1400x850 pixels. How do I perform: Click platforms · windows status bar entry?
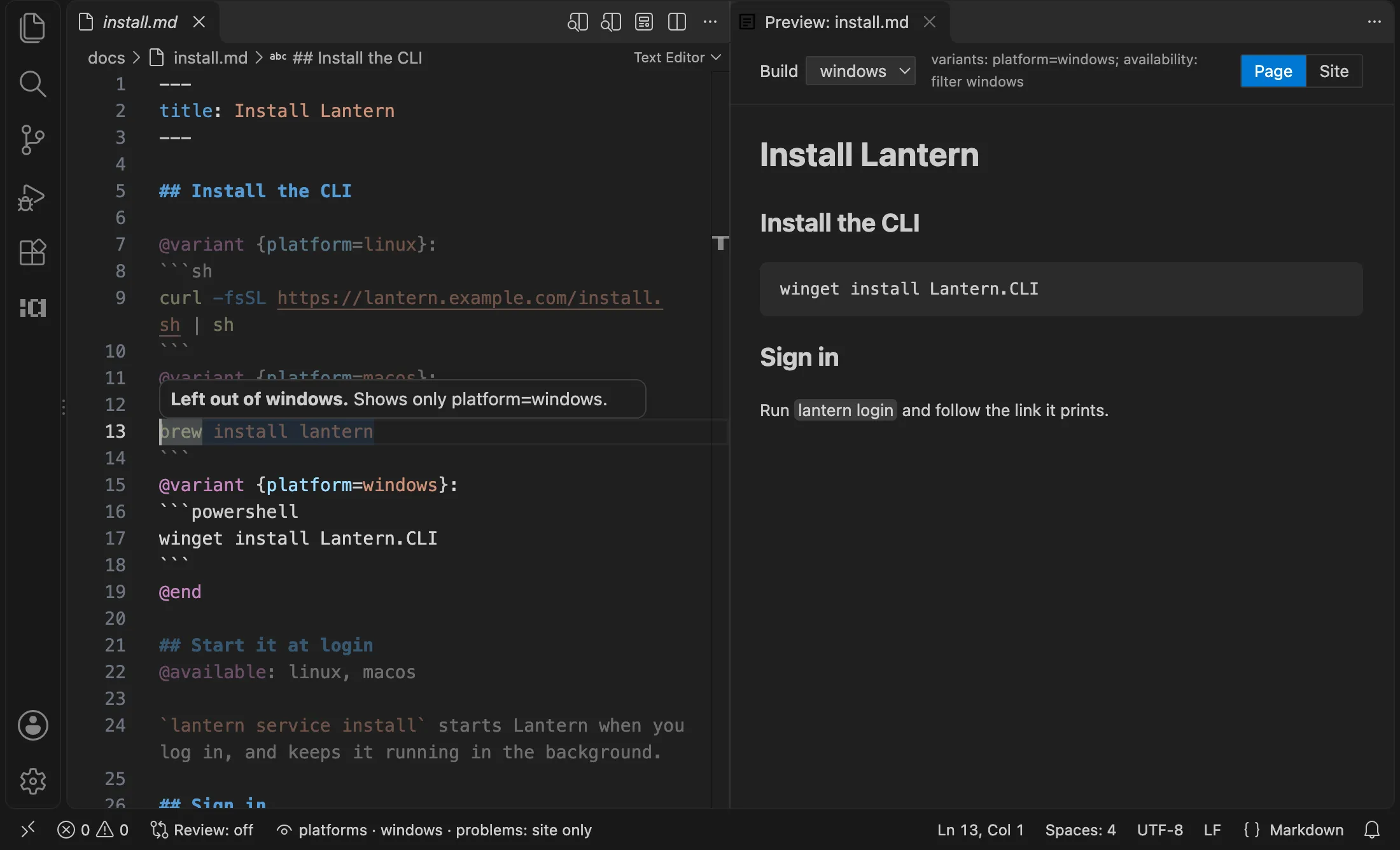pyautogui.click(x=434, y=830)
